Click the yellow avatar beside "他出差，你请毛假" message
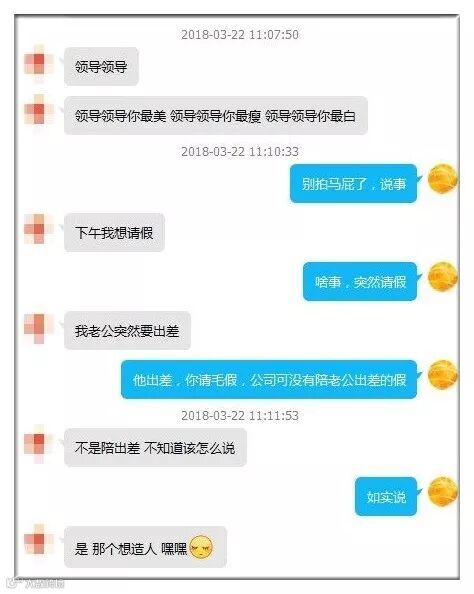The image size is (474, 594). (x=442, y=375)
